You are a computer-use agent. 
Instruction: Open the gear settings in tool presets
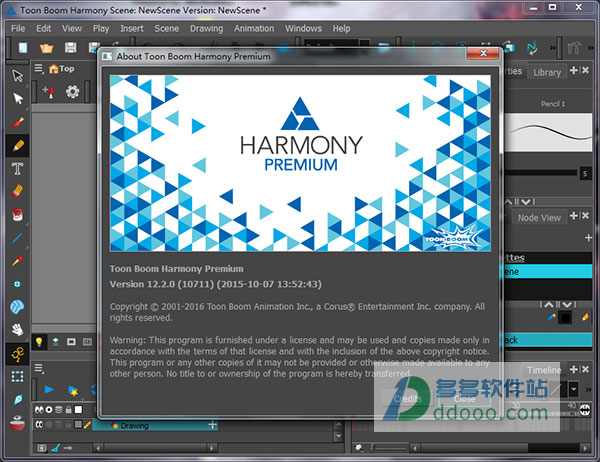pyautogui.click(x=72, y=91)
